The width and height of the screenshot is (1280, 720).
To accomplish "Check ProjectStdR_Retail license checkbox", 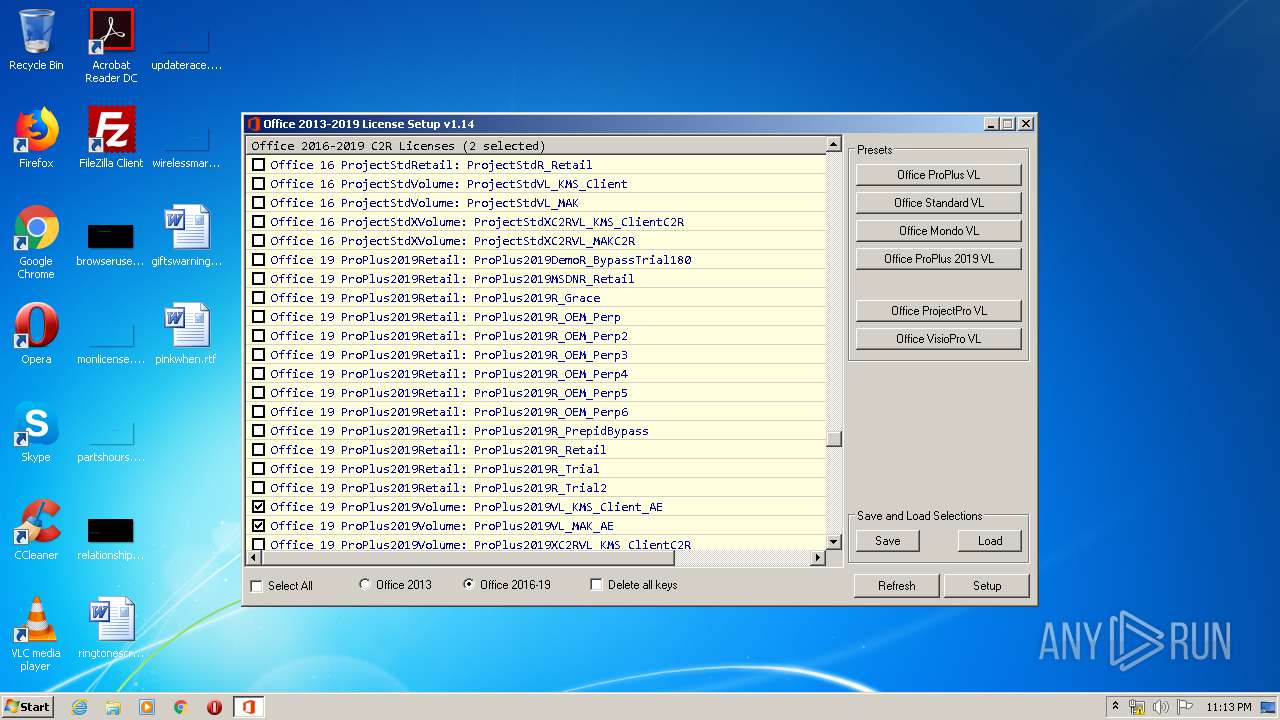I will coord(258,165).
